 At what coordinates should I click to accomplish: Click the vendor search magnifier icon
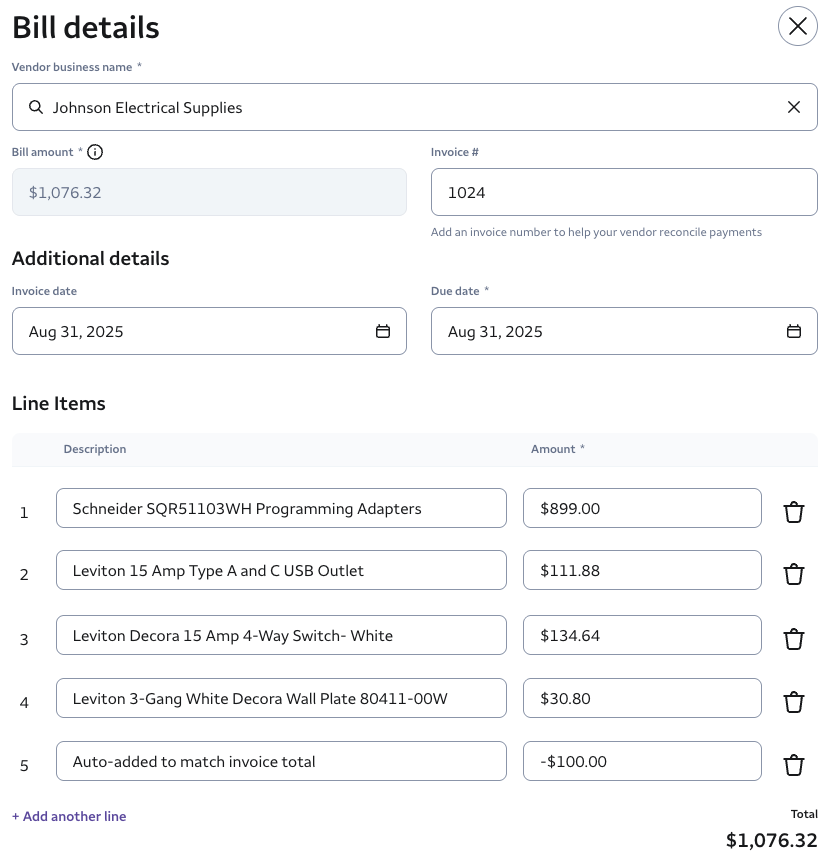[x=36, y=107]
